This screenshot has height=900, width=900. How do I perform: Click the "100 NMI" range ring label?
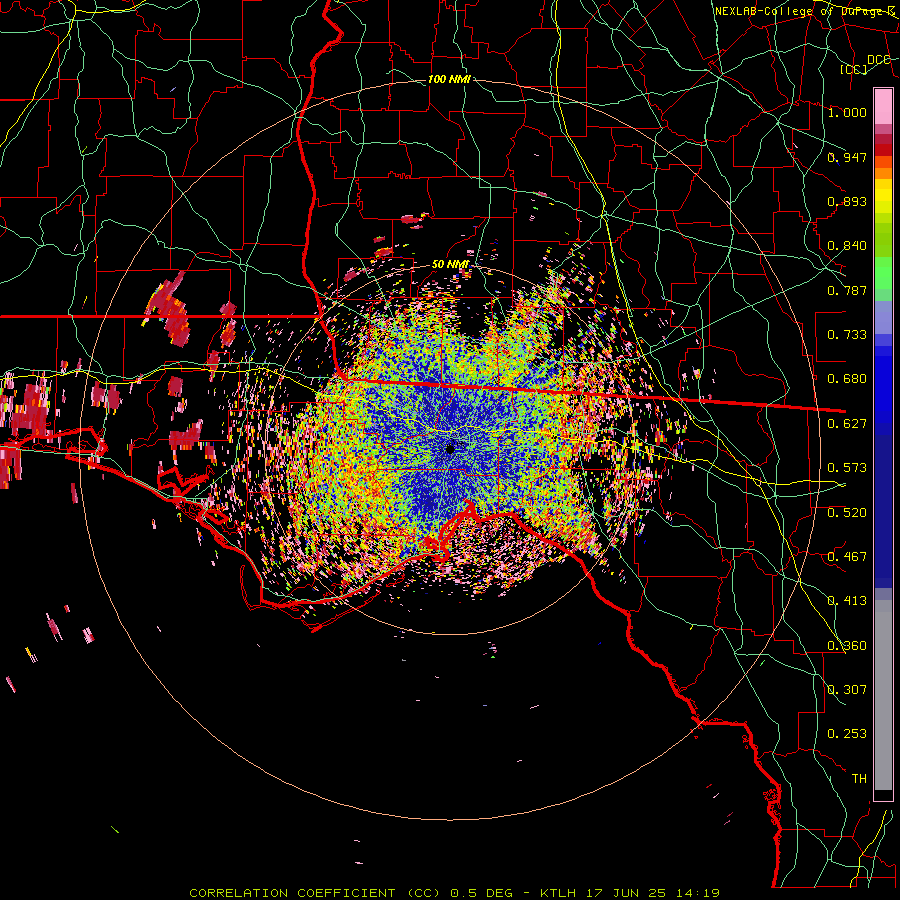click(x=449, y=79)
